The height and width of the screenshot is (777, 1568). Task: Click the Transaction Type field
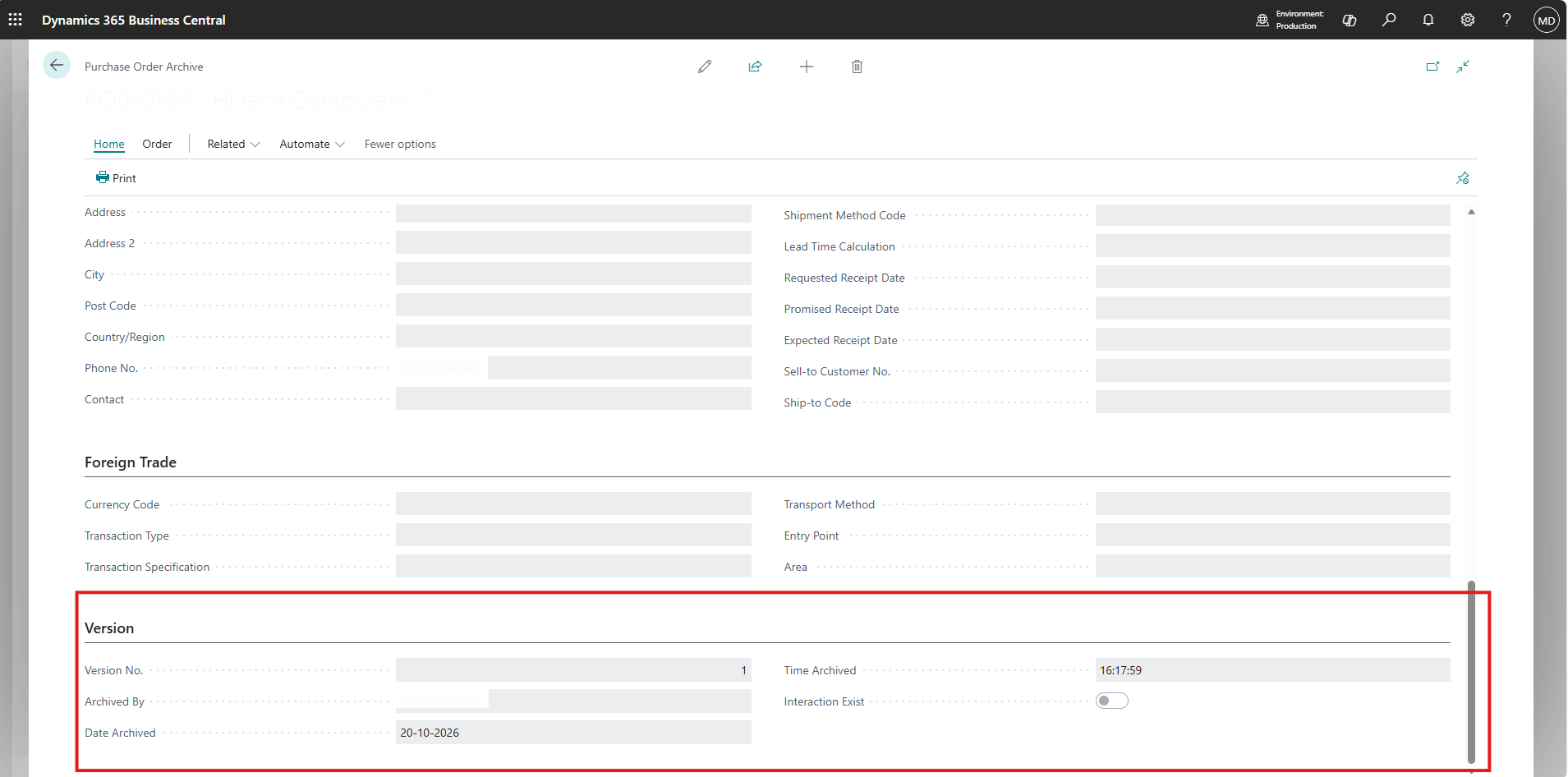[x=573, y=536]
